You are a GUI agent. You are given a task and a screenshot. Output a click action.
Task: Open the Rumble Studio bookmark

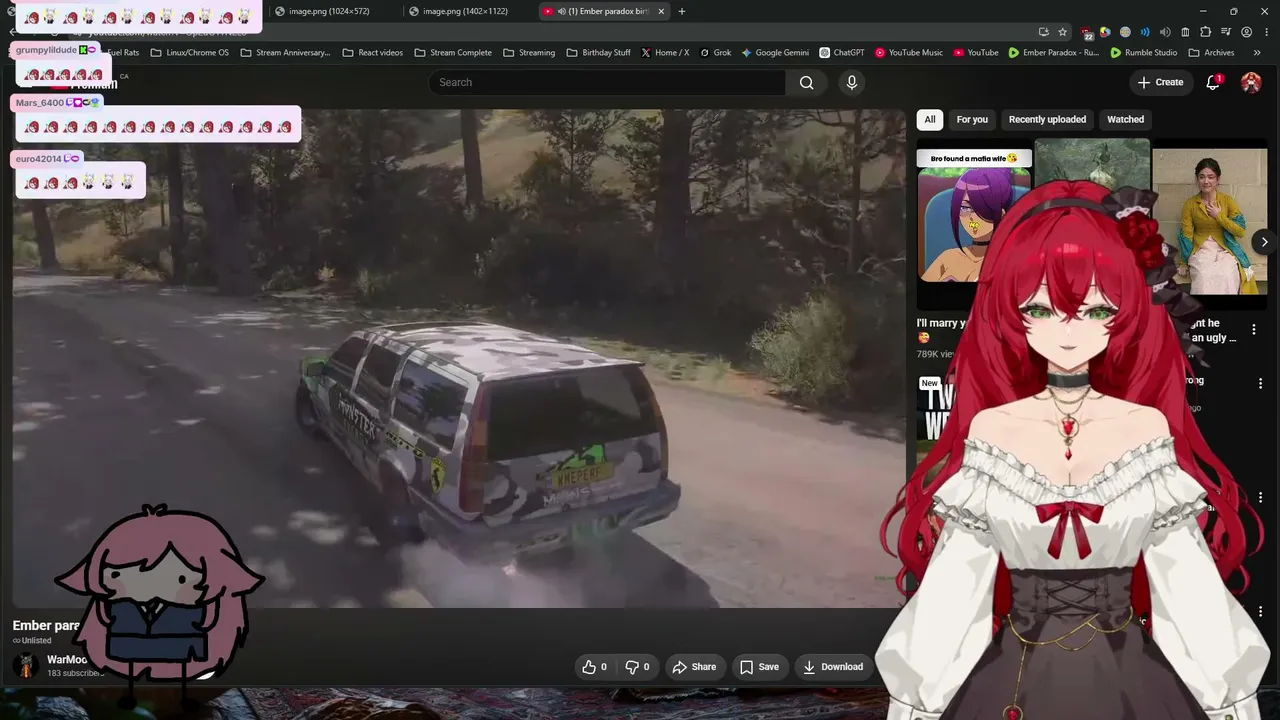[1144, 52]
